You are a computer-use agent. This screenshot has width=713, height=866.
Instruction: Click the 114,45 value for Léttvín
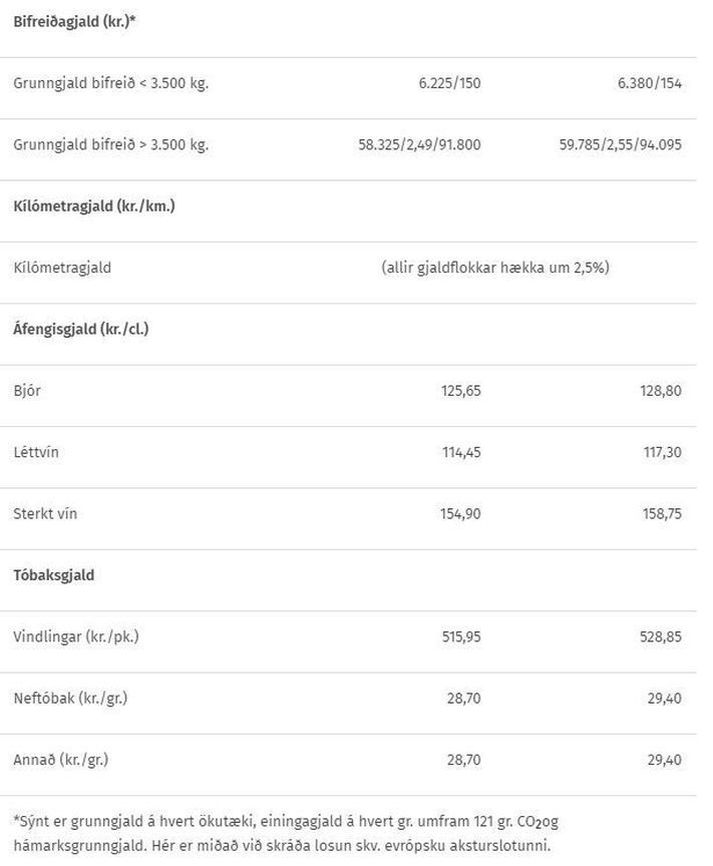[461, 452]
